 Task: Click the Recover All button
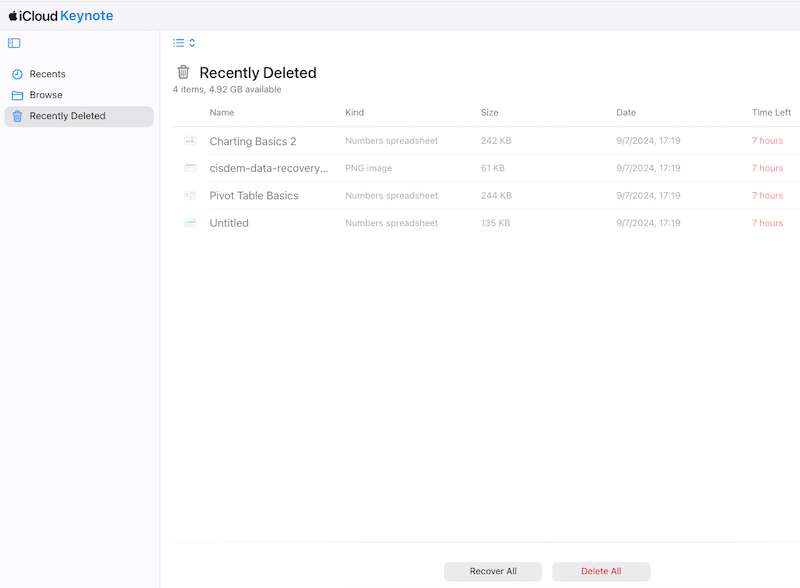pos(492,571)
